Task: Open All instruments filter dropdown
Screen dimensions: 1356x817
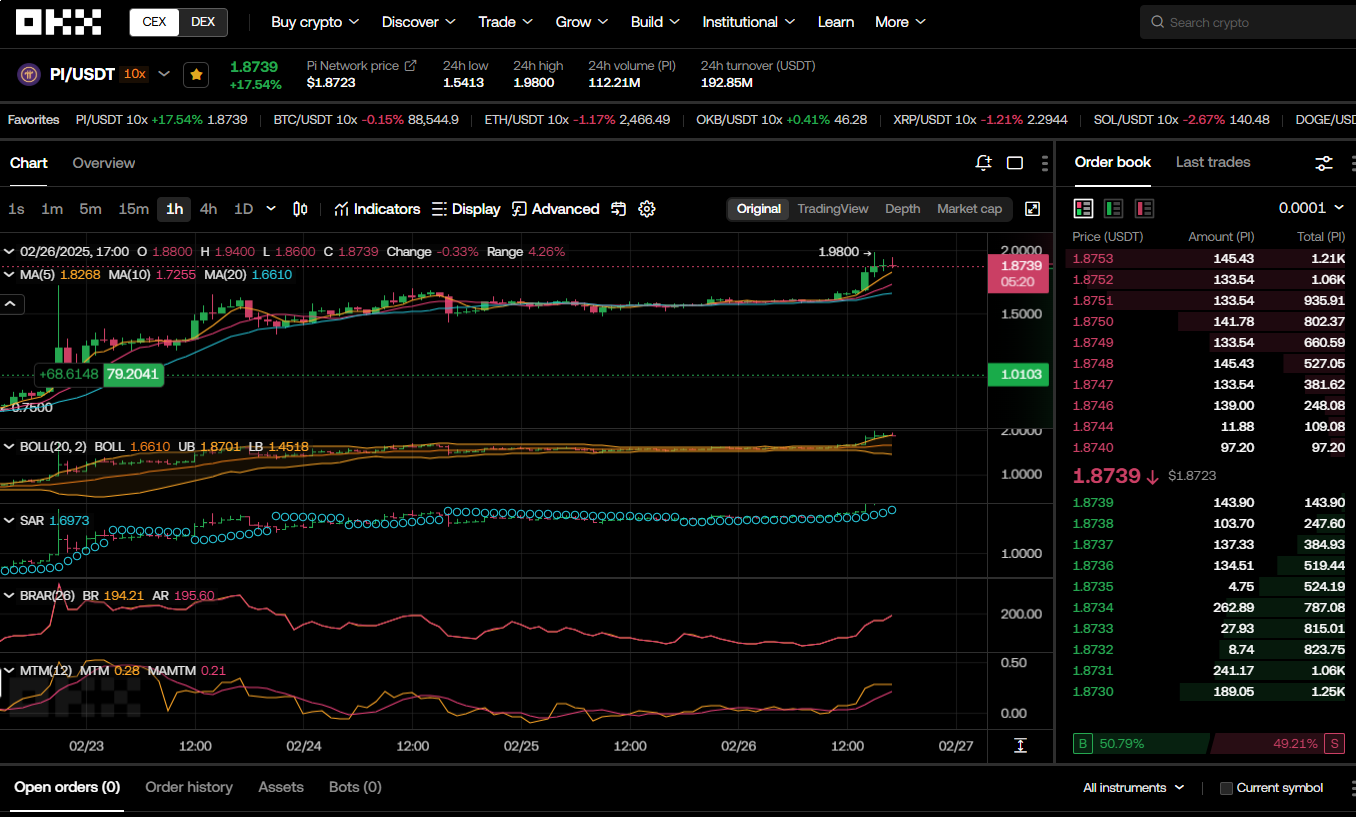Action: pos(1133,788)
